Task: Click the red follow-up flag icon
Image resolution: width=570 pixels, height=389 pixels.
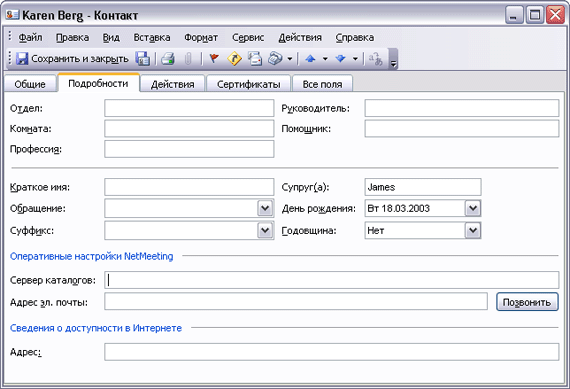Action: pos(214,59)
